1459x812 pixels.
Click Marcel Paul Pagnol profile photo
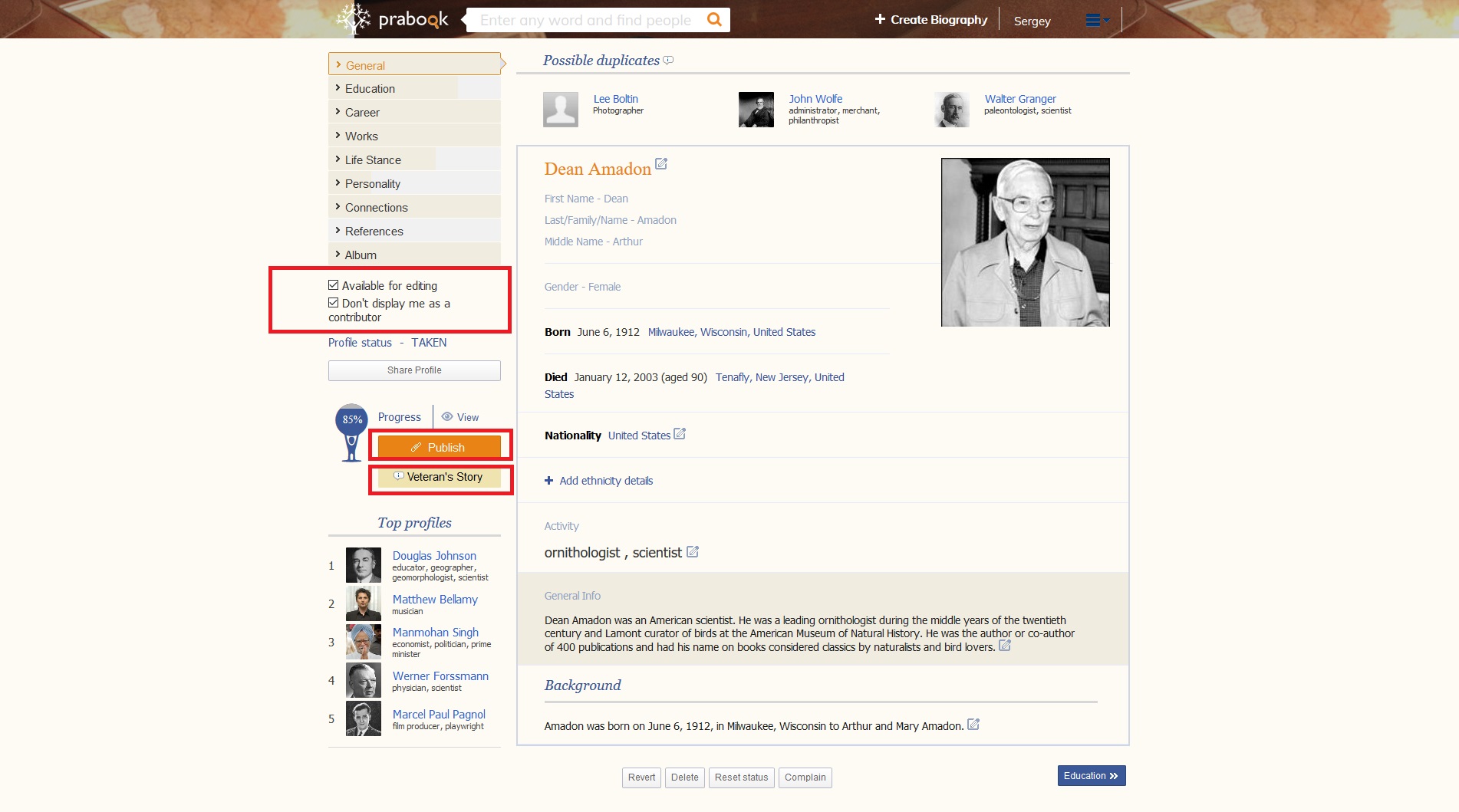coord(364,718)
